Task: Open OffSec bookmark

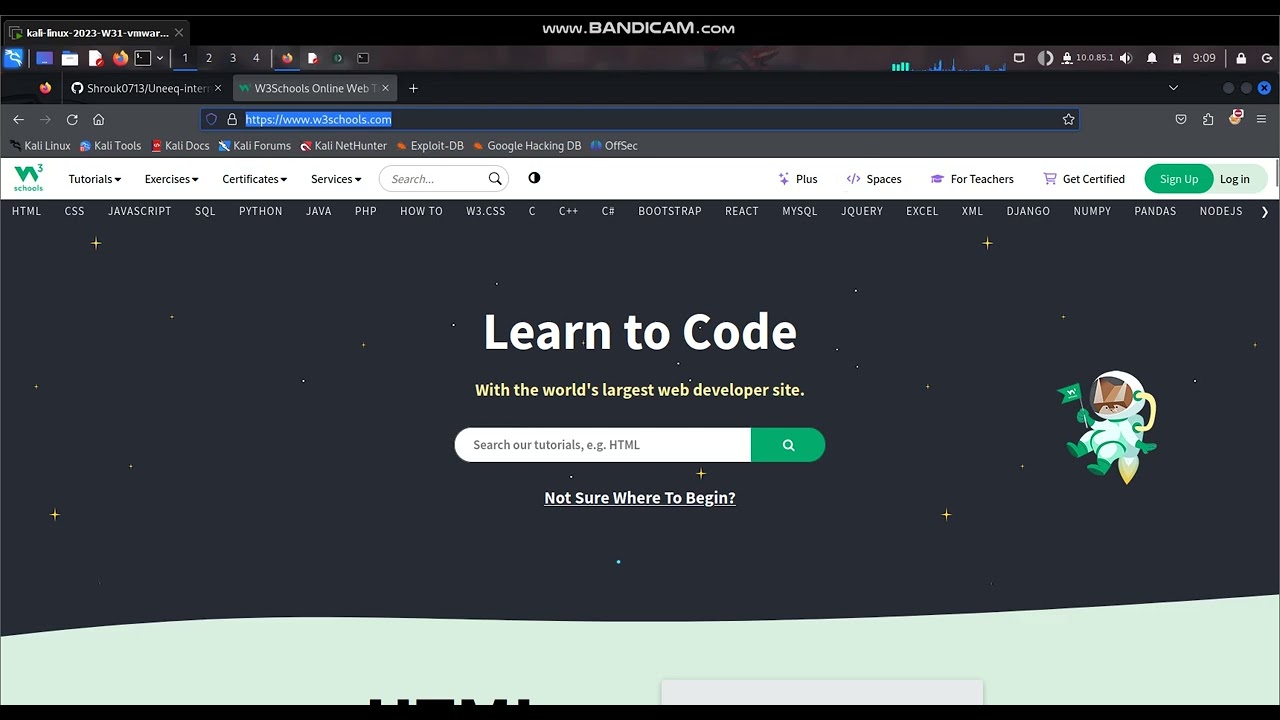Action: point(614,145)
